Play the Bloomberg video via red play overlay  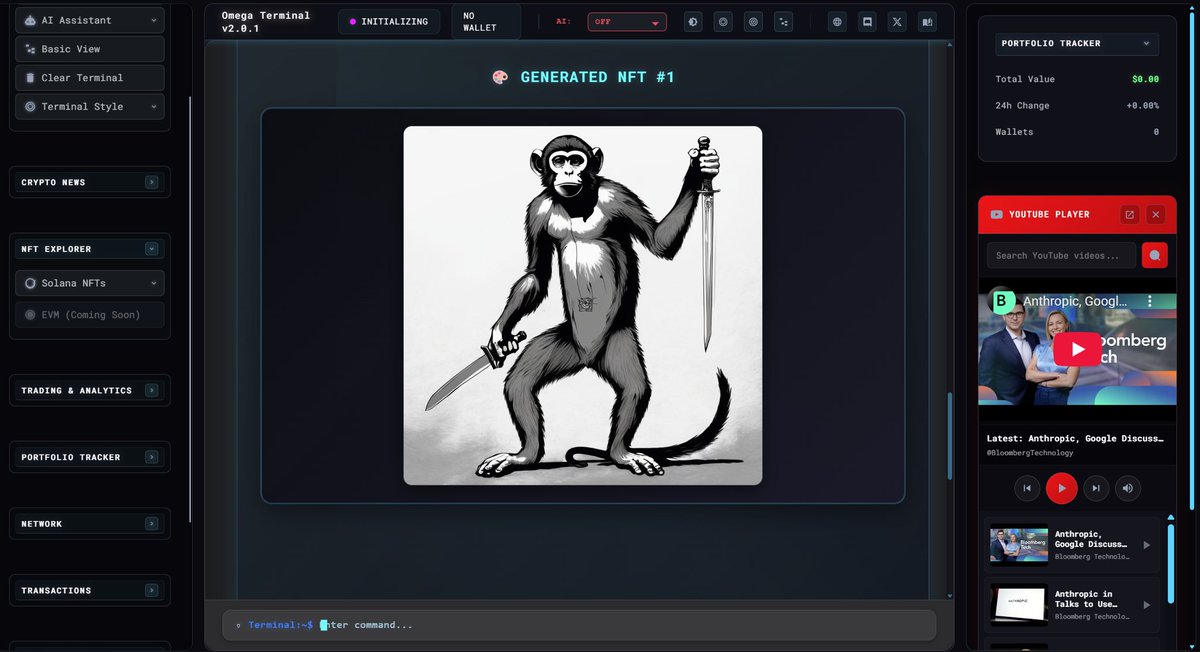pyautogui.click(x=1077, y=348)
